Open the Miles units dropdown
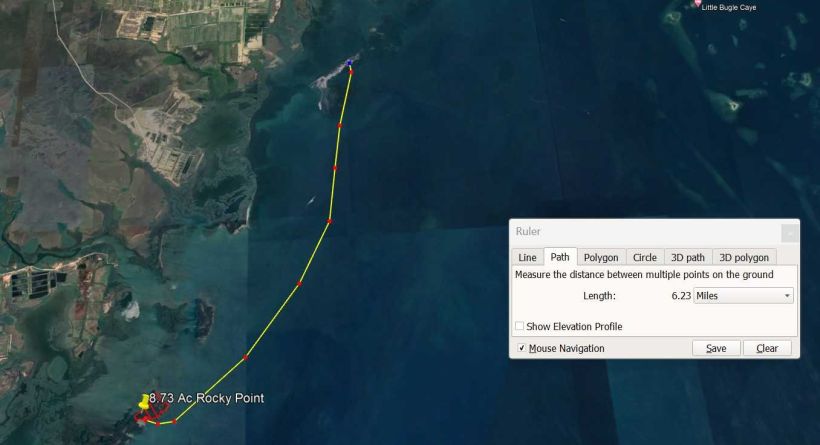 [x=743, y=295]
